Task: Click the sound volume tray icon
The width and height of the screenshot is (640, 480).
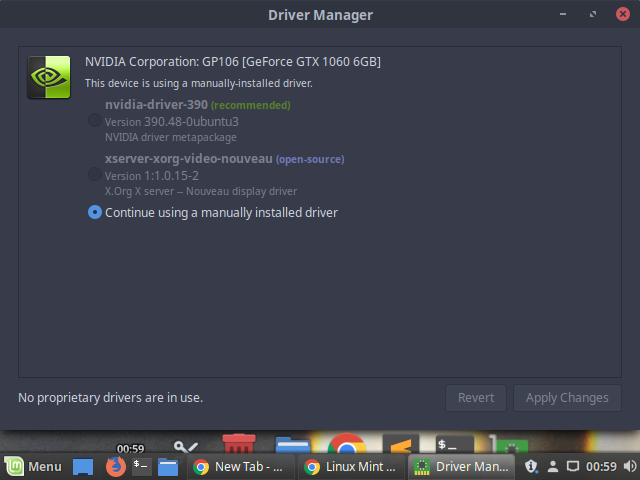Action: (x=630, y=466)
